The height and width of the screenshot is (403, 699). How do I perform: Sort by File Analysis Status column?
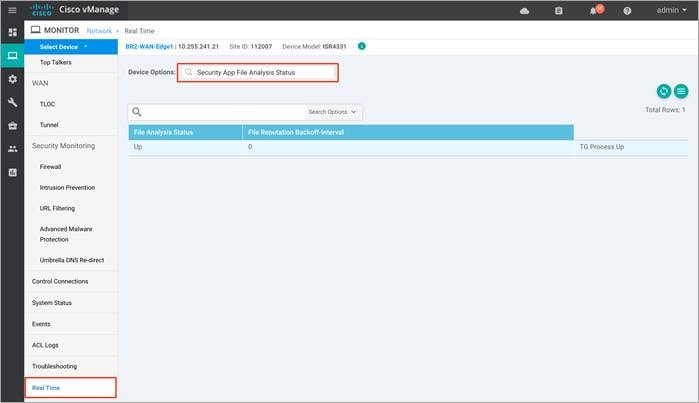pos(185,132)
